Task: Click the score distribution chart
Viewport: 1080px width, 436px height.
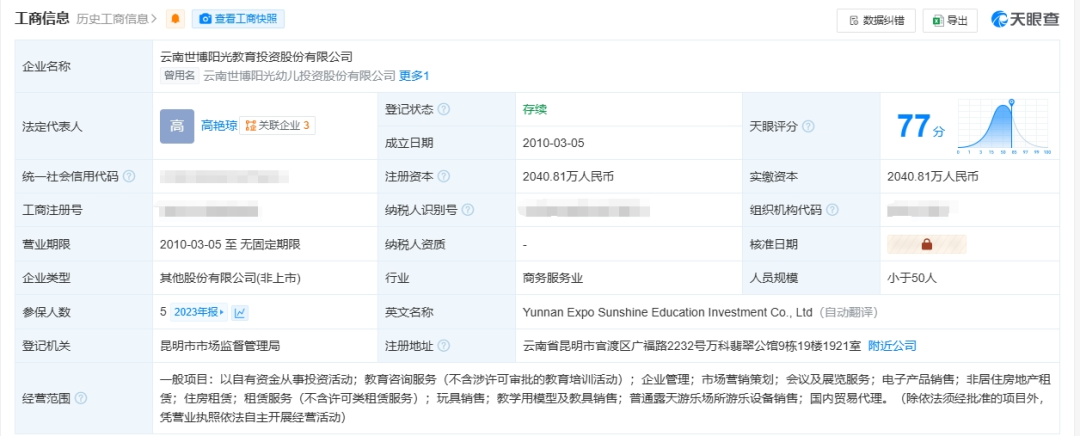Action: [x=1004, y=127]
